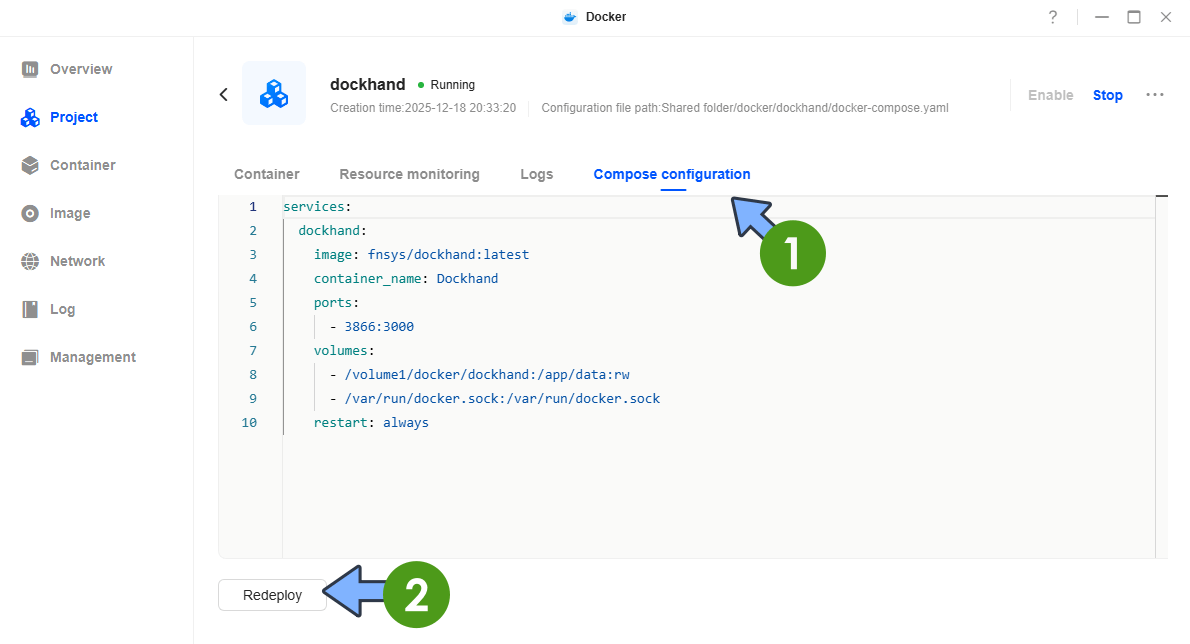Screen dimensions: 1190x644
Task: Switch to the Container tab
Action: [266, 174]
